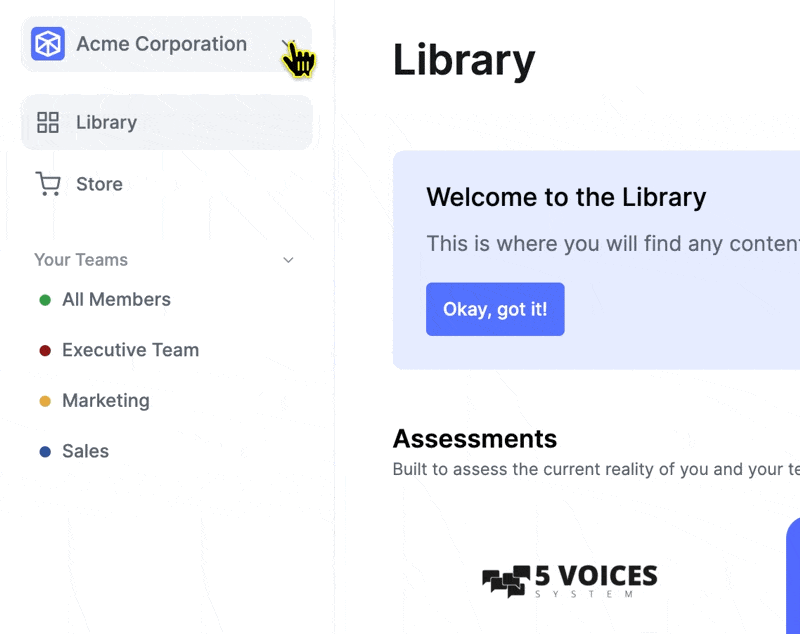
Task: Dismiss welcome banner with Okay, got it!
Action: [x=495, y=309]
